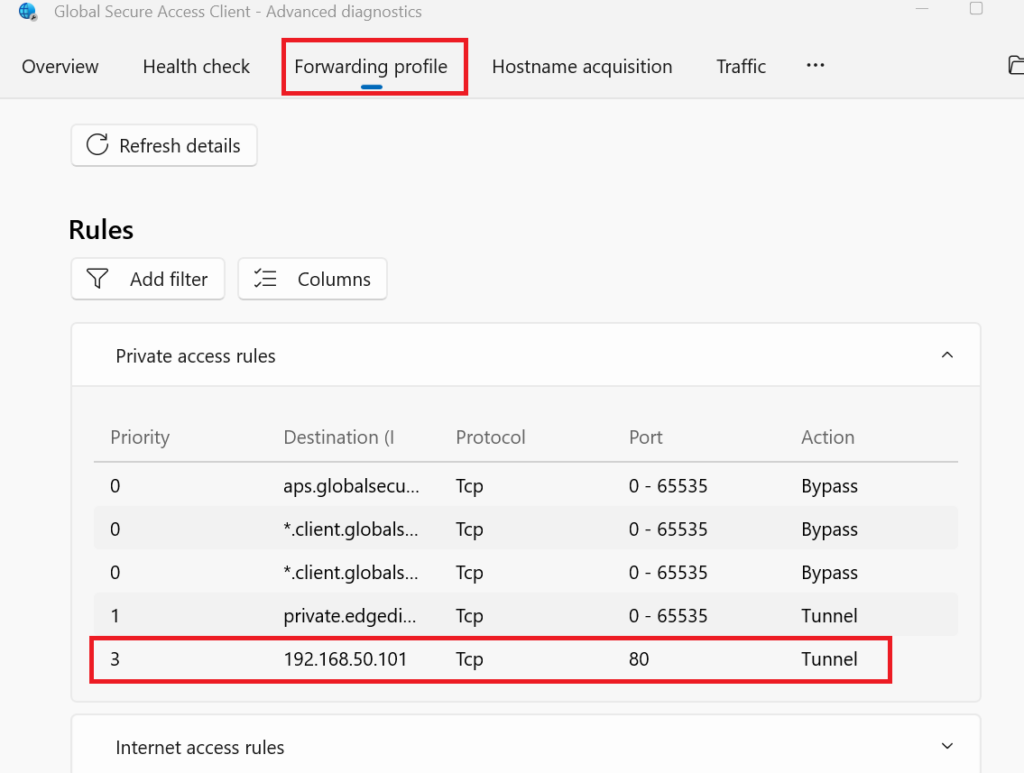Click the Destination column header
The image size is (1024, 773).
click(x=339, y=437)
